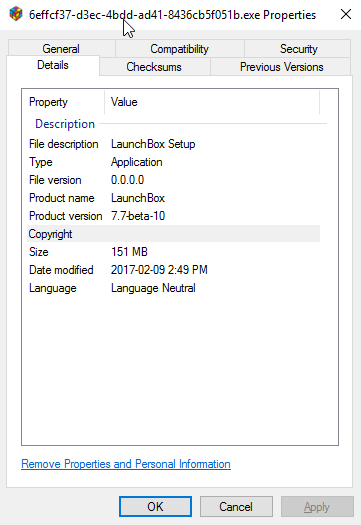The height and width of the screenshot is (525, 361).
Task: Click the Cancel button
Action: click(x=236, y=507)
